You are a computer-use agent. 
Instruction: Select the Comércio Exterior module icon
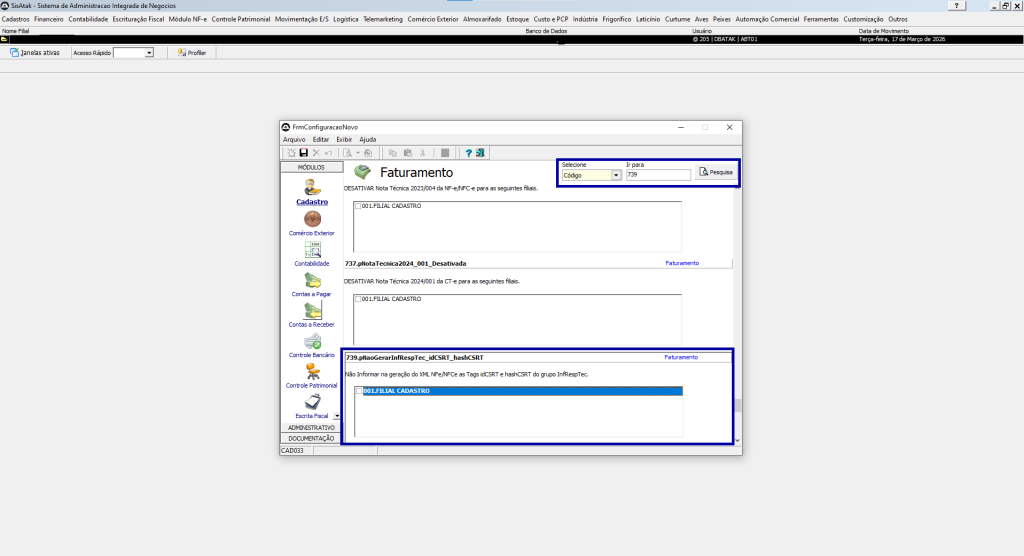tap(312, 219)
